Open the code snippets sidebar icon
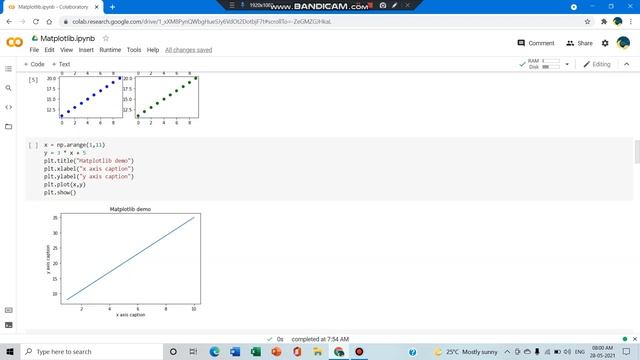This screenshot has height=360, width=640. (8, 107)
